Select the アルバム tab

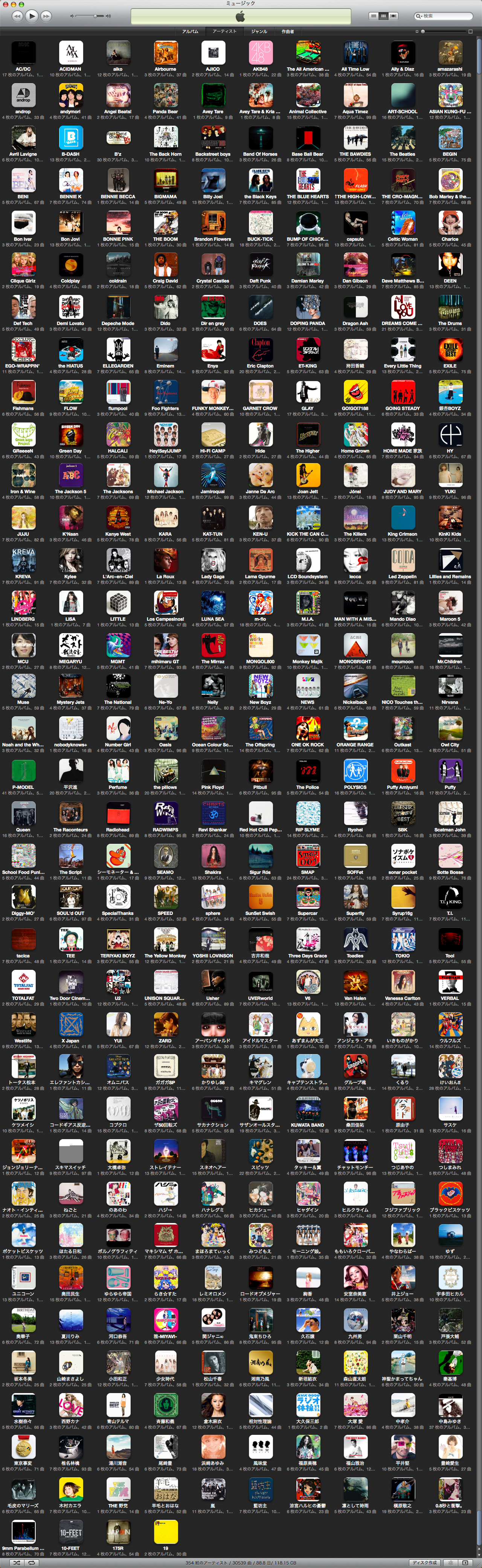pos(190,31)
